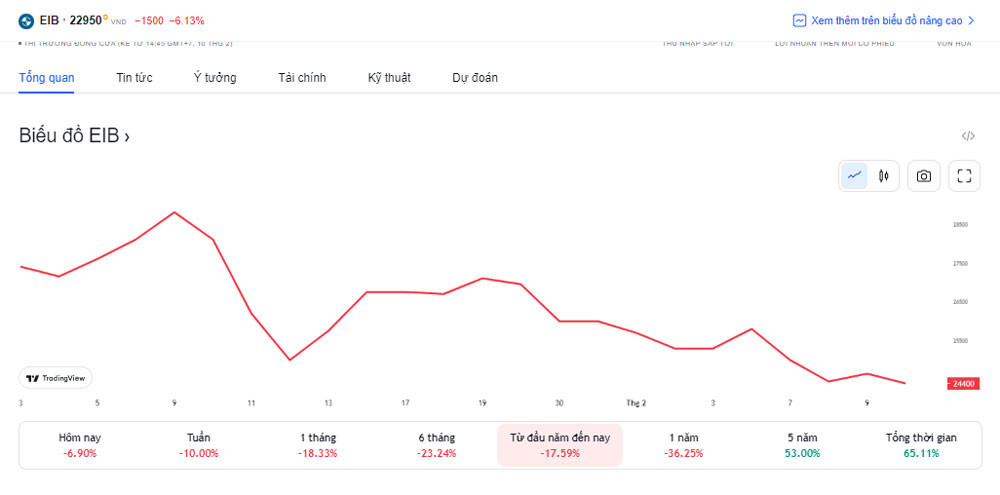The height and width of the screenshot is (495, 1000).
Task: Open chart in fullscreen mode
Action: pyautogui.click(x=965, y=176)
